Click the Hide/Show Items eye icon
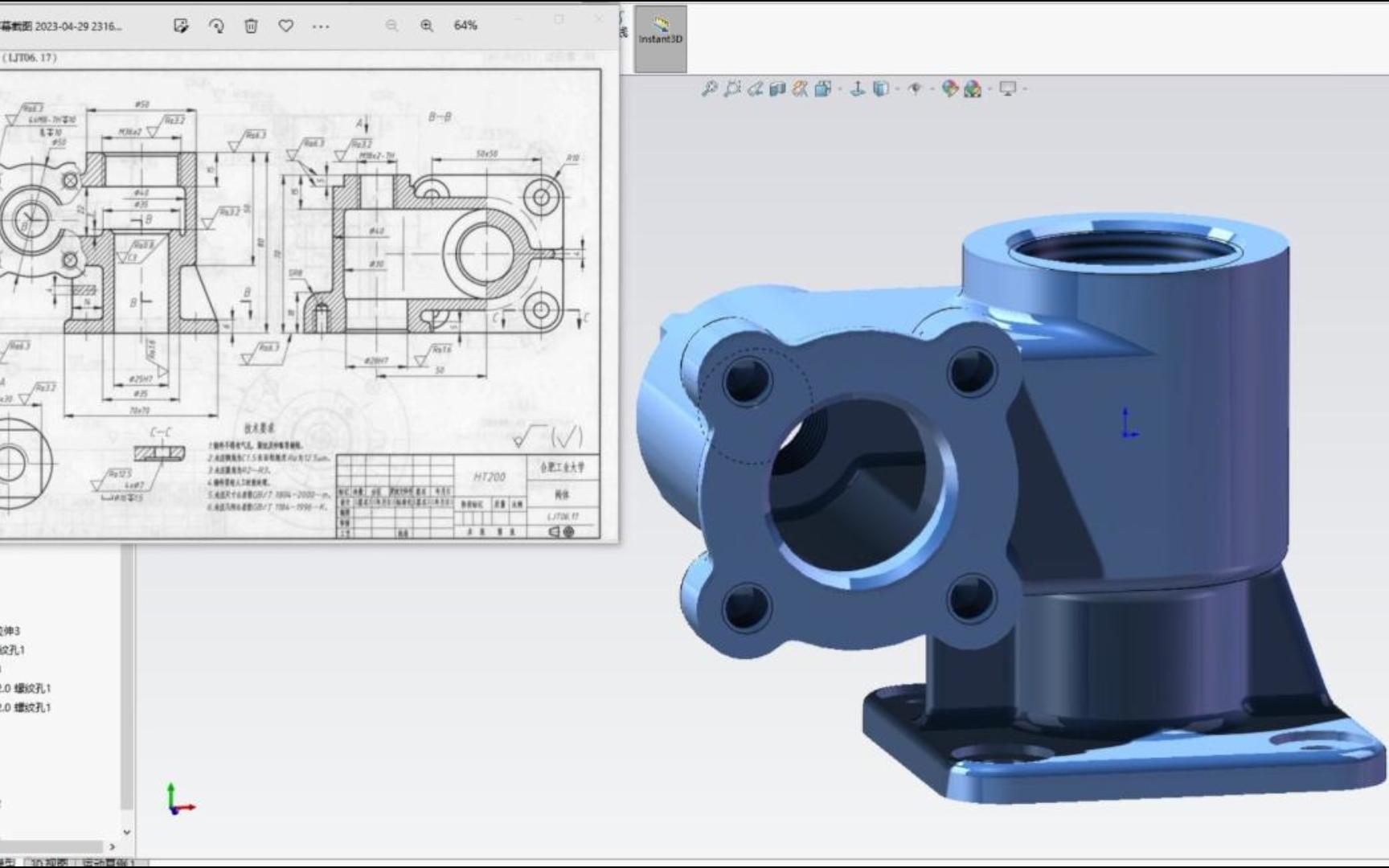Image resolution: width=1389 pixels, height=868 pixels. tap(914, 89)
